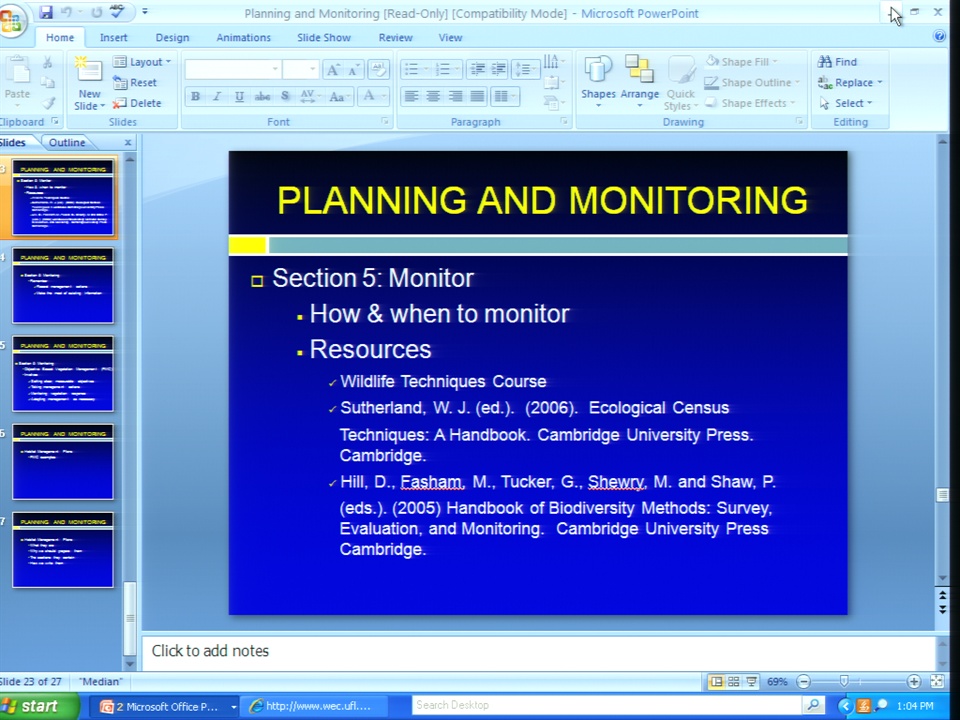Undo the last action
The height and width of the screenshot is (720, 960).
[x=66, y=12]
